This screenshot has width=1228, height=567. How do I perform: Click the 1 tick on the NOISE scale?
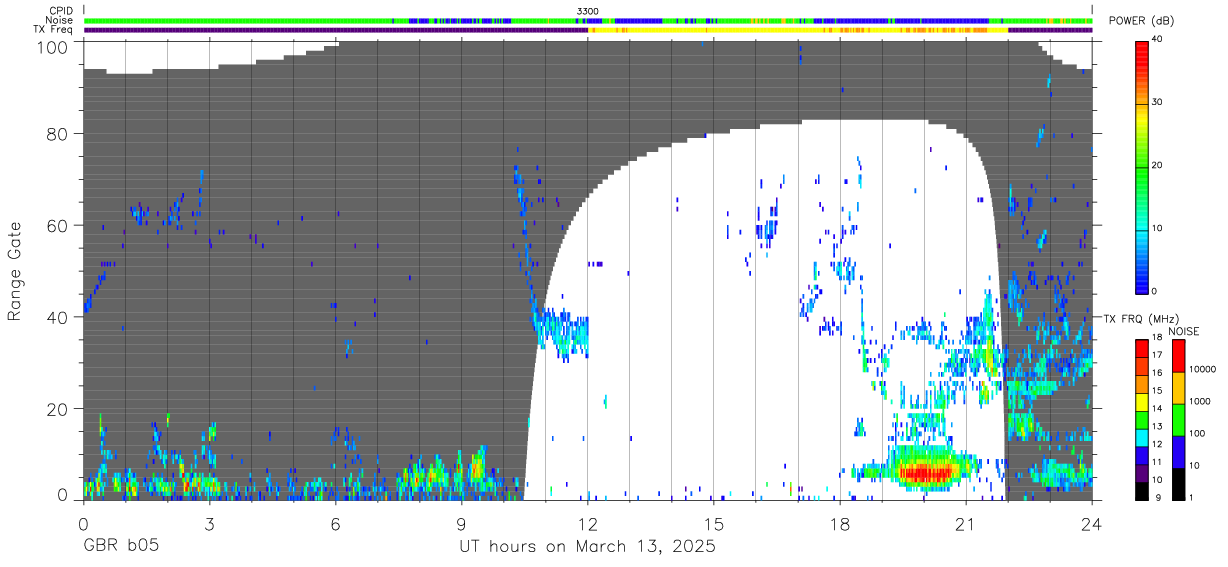coord(1191,497)
